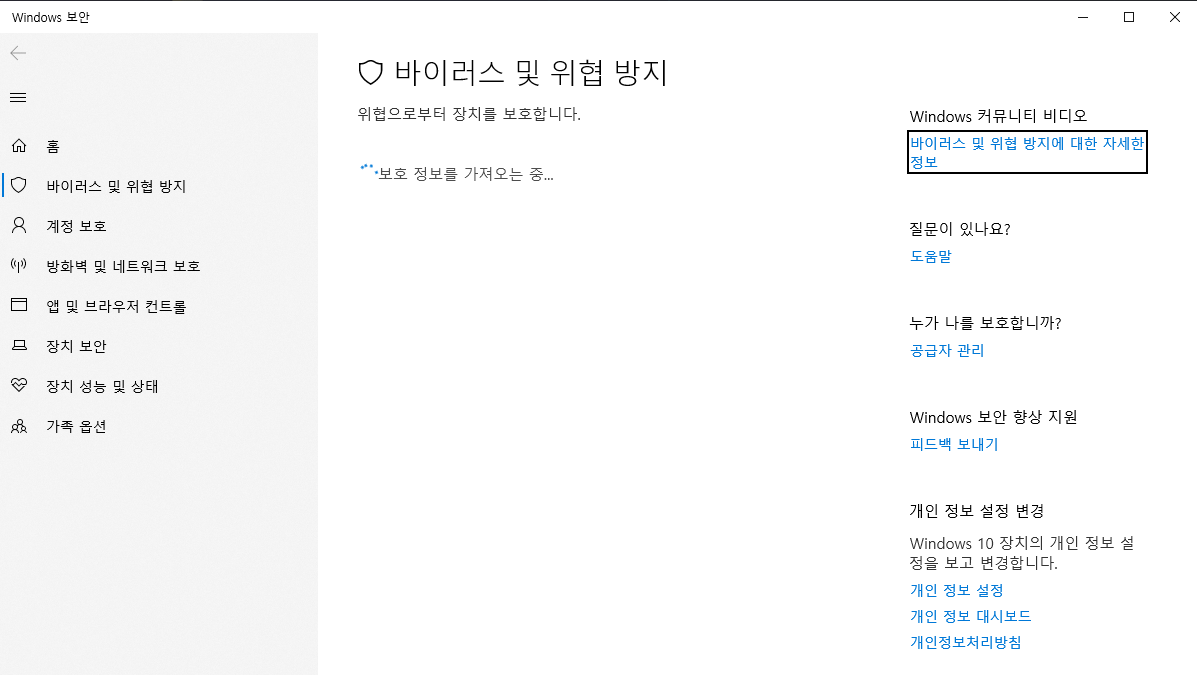Click the firewall network antenna icon
The width and height of the screenshot is (1197, 675).
tap(19, 265)
